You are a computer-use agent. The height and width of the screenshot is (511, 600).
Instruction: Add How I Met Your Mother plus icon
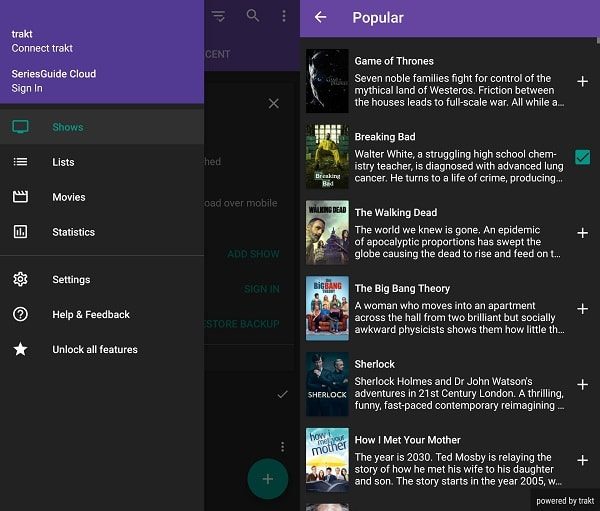[582, 460]
